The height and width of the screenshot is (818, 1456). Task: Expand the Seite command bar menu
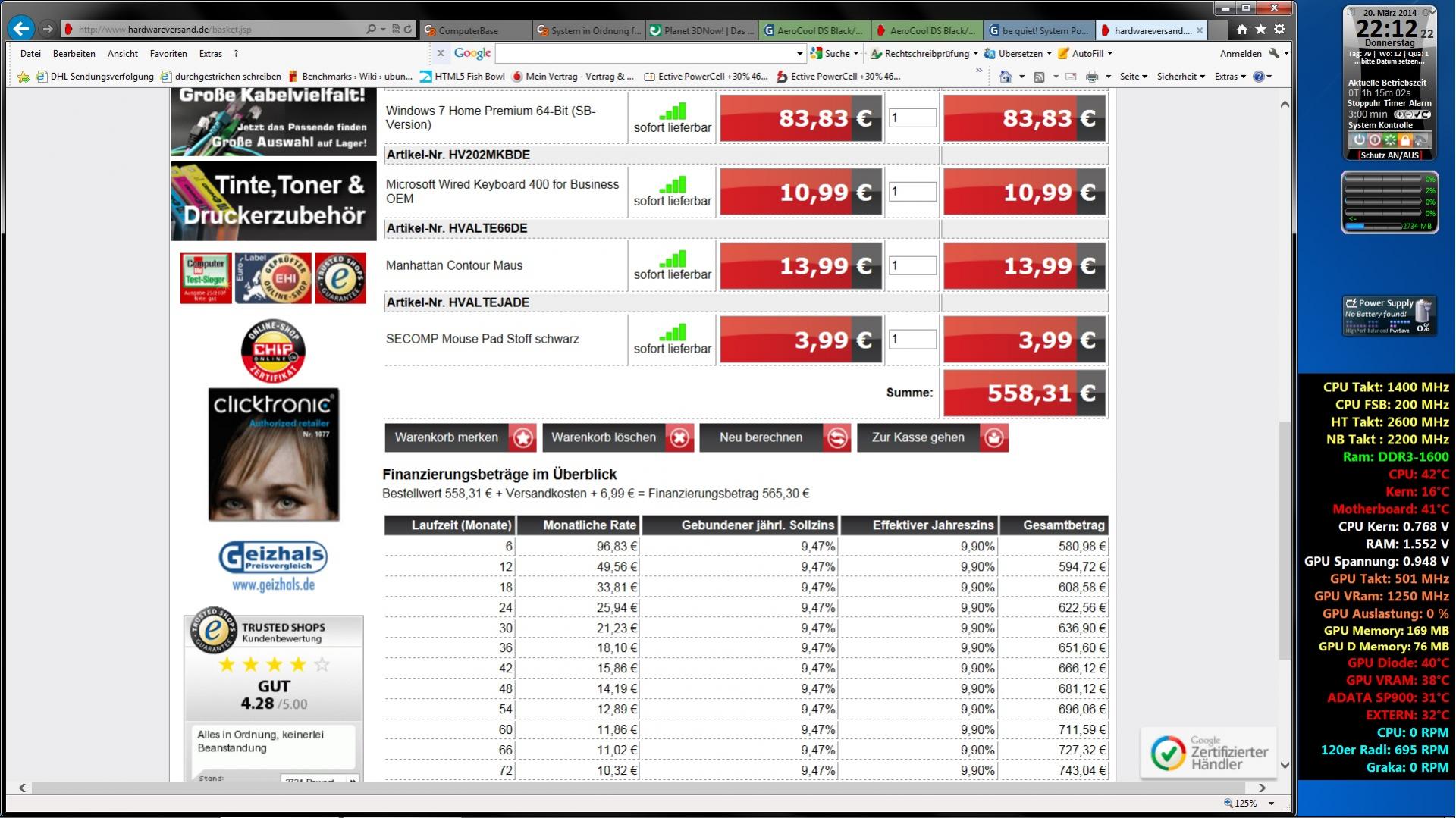click(1133, 77)
